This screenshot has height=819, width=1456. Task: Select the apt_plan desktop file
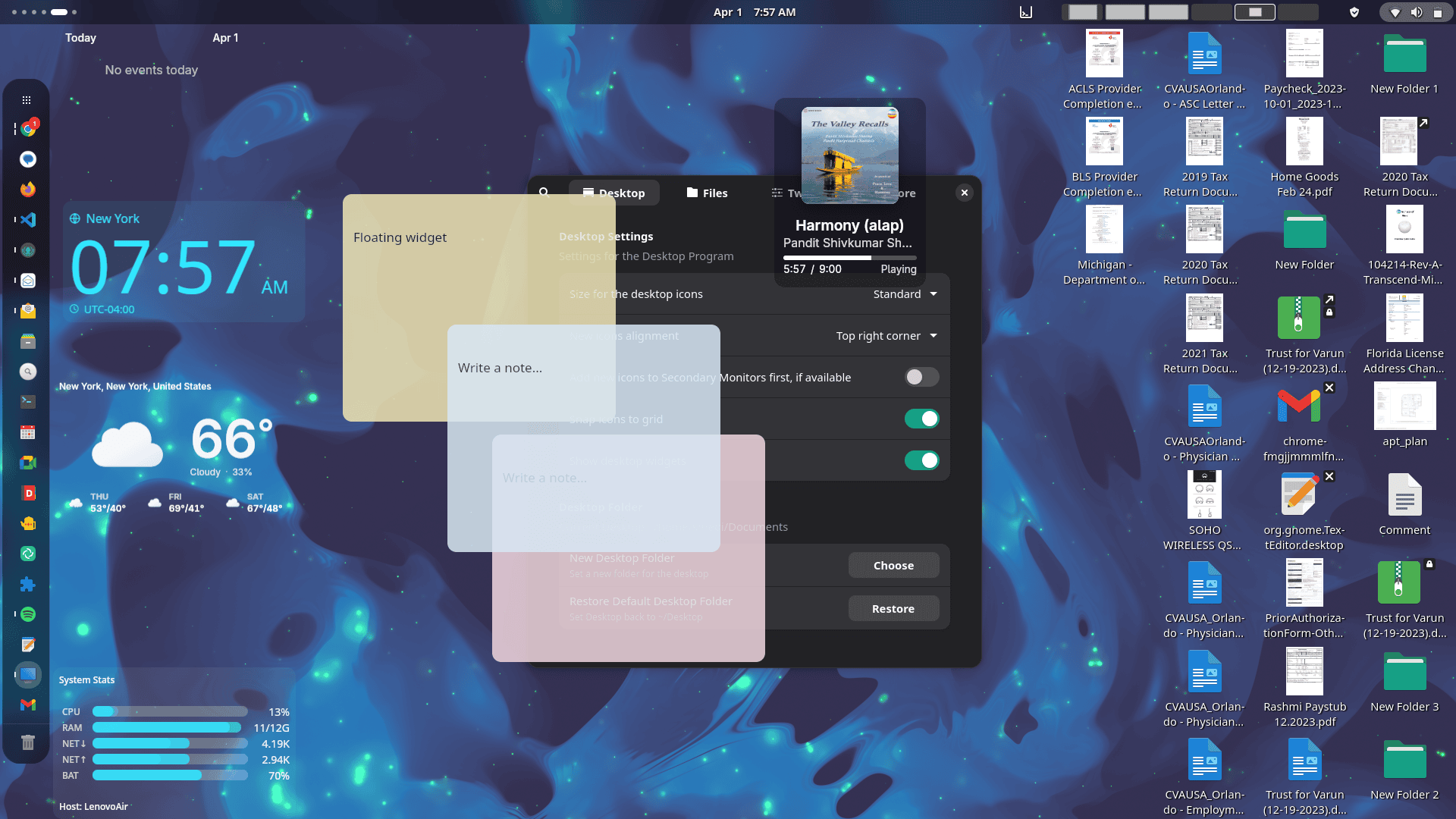1404,416
